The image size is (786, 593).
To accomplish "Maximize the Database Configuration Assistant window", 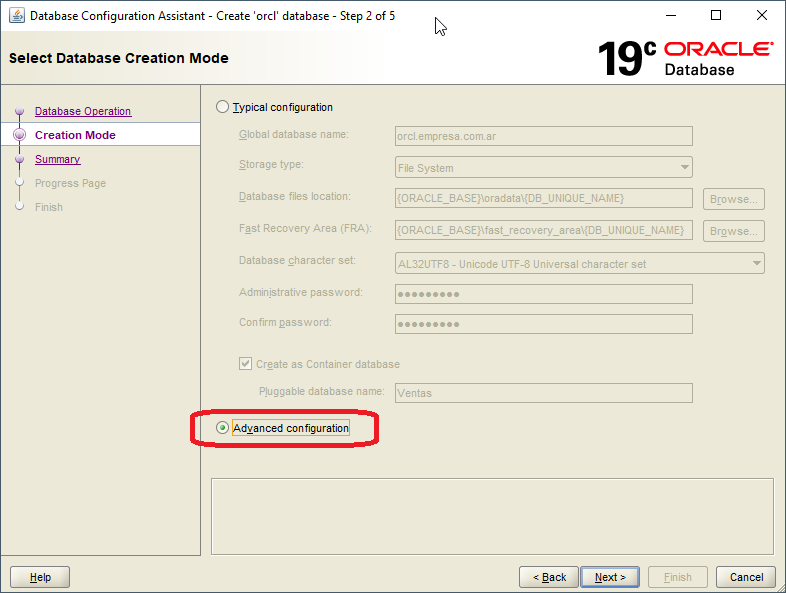I will click(716, 16).
